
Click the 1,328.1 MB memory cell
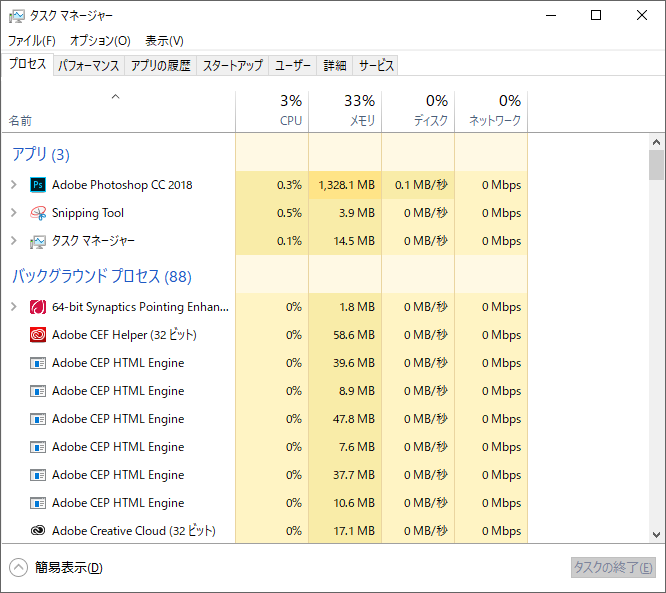(x=345, y=185)
